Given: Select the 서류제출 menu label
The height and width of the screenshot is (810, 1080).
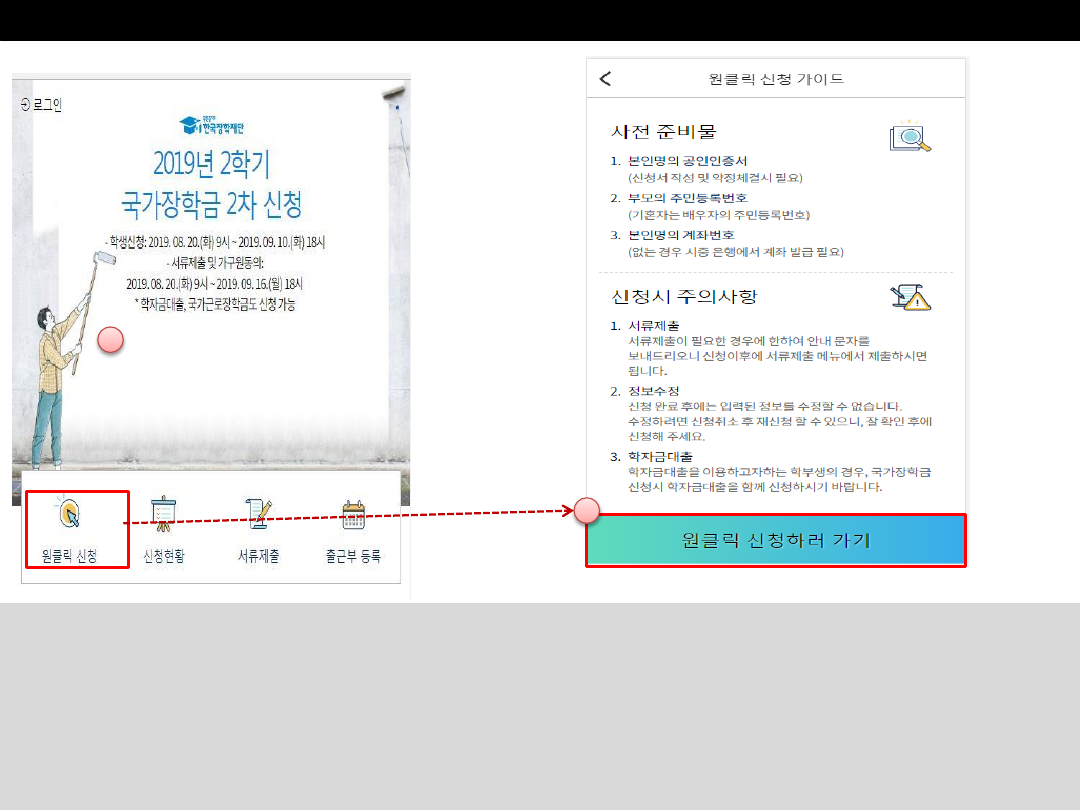Looking at the screenshot, I should (x=258, y=556).
